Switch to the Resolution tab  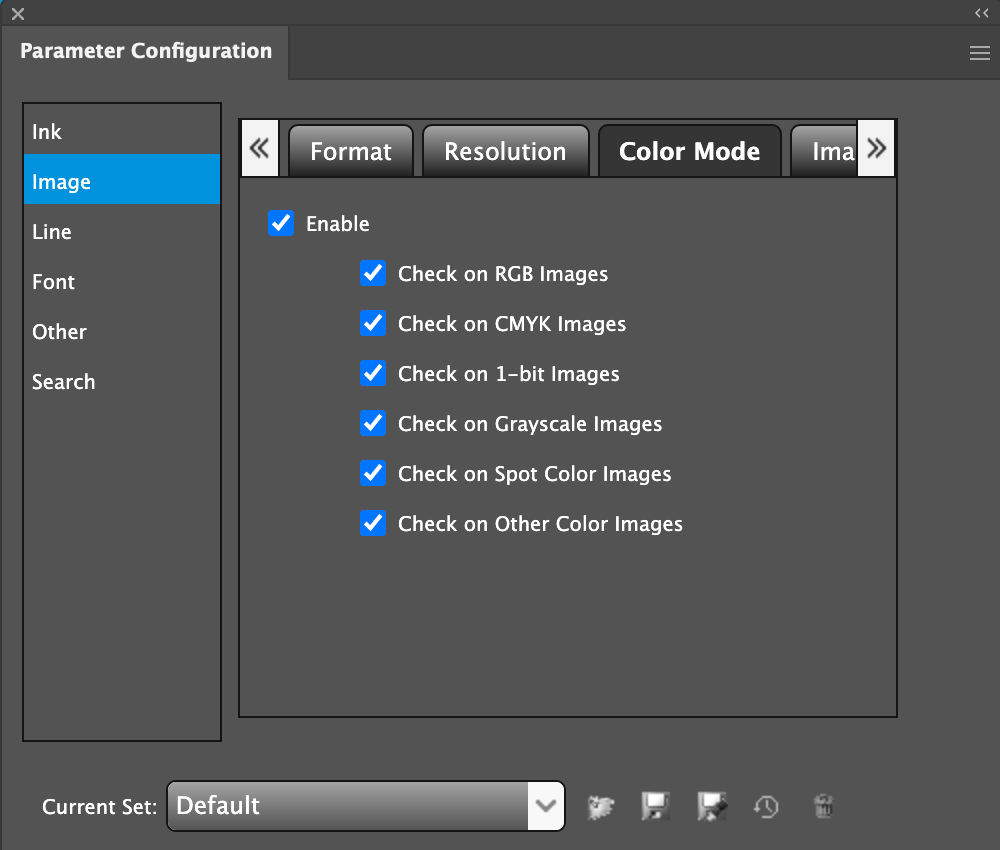[x=505, y=152]
